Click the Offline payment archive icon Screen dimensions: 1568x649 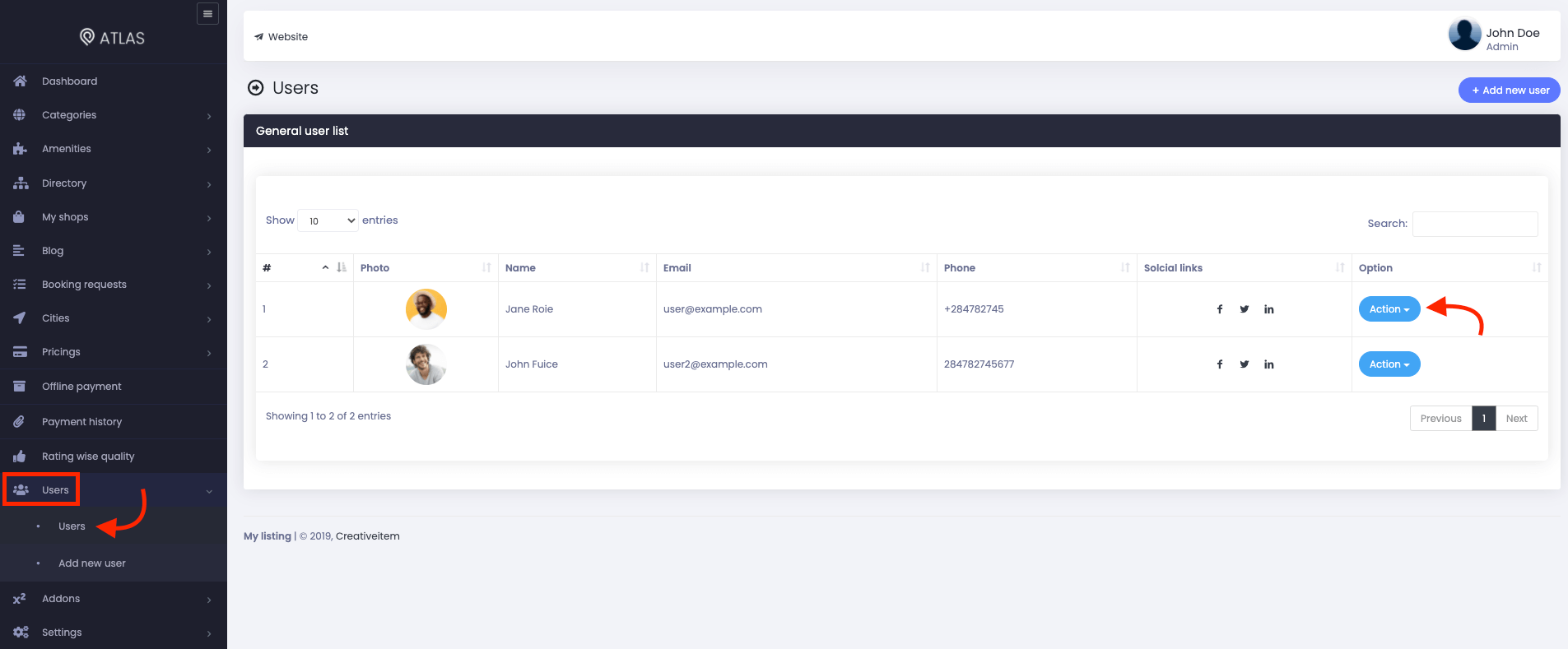click(x=19, y=386)
